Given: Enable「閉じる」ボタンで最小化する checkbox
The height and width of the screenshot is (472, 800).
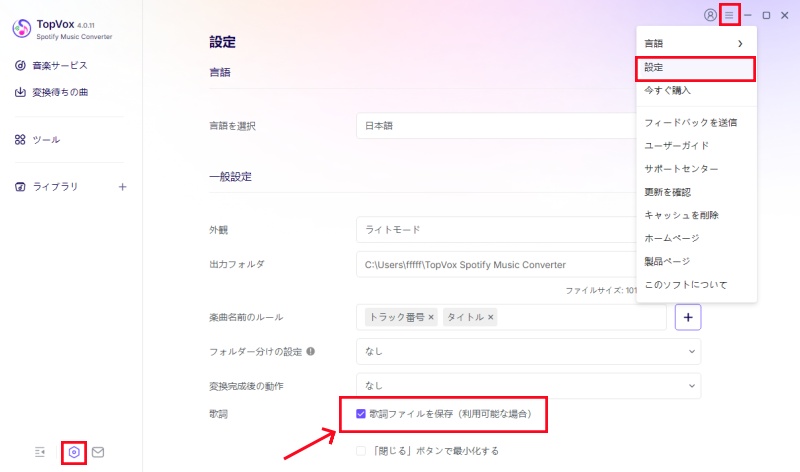Looking at the screenshot, I should pos(361,451).
